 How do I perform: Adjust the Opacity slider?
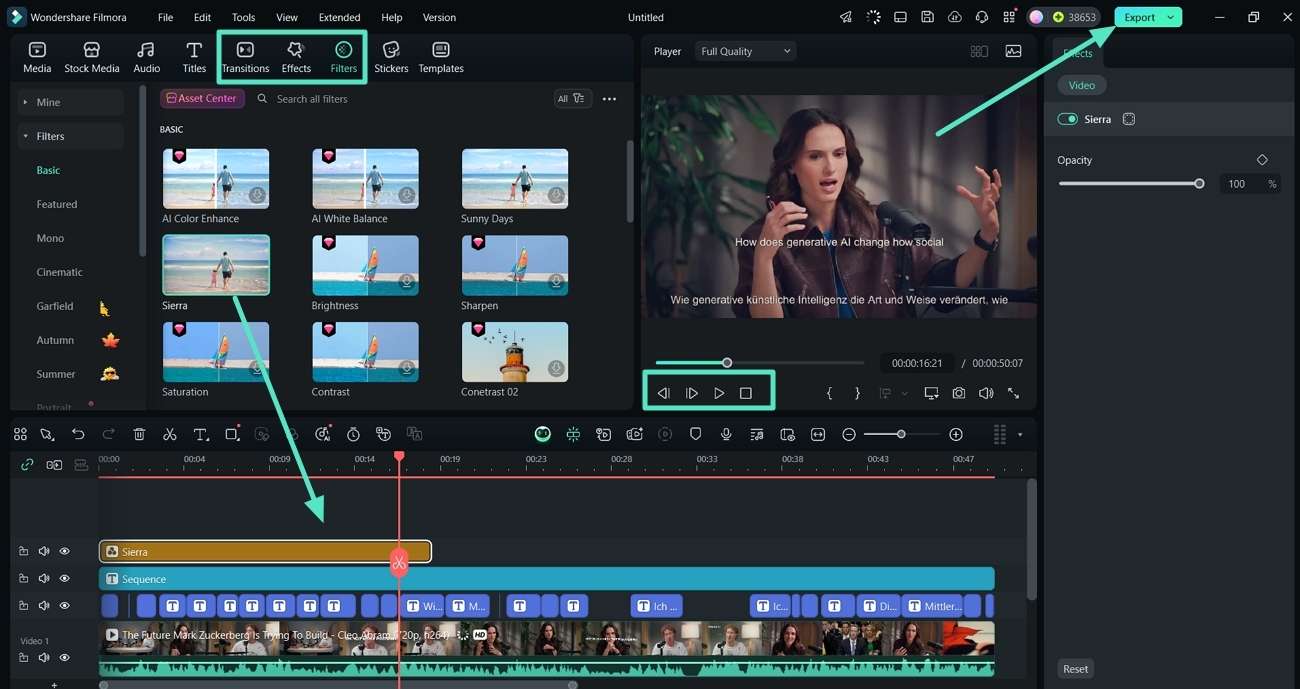tap(1129, 184)
